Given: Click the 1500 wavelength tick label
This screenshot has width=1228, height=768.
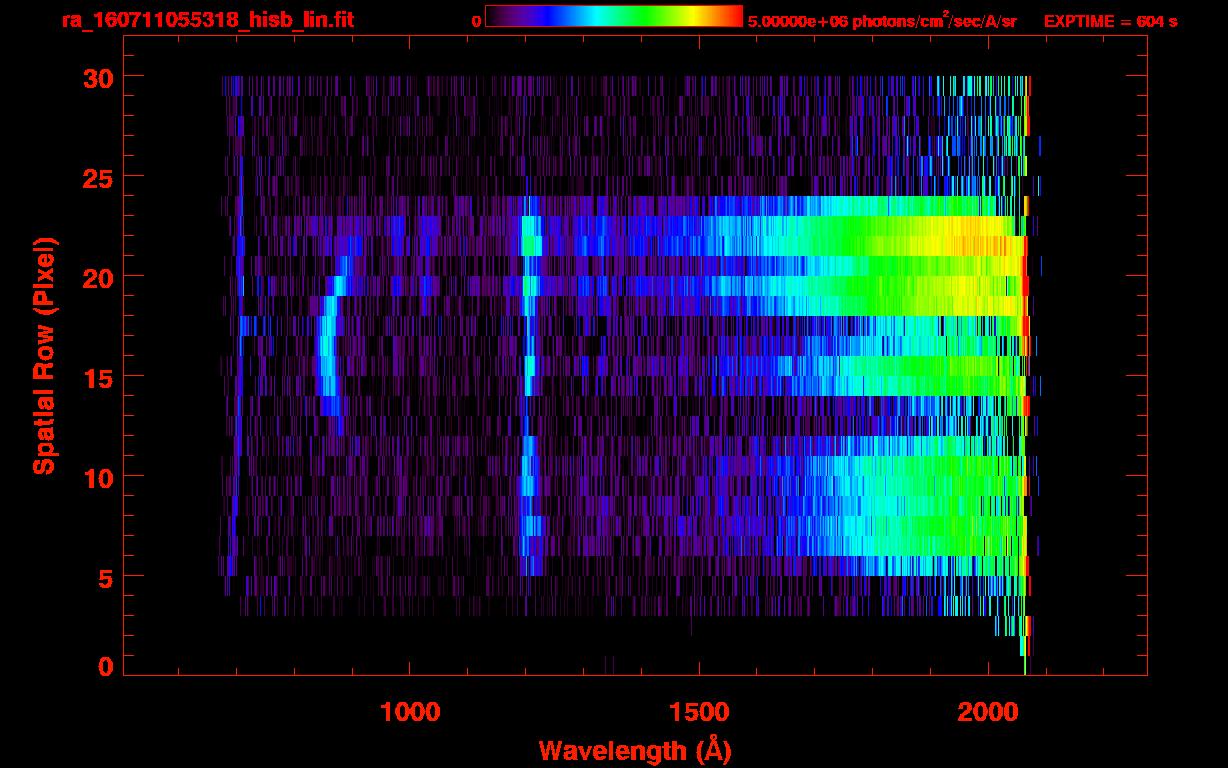Looking at the screenshot, I should click(698, 711).
